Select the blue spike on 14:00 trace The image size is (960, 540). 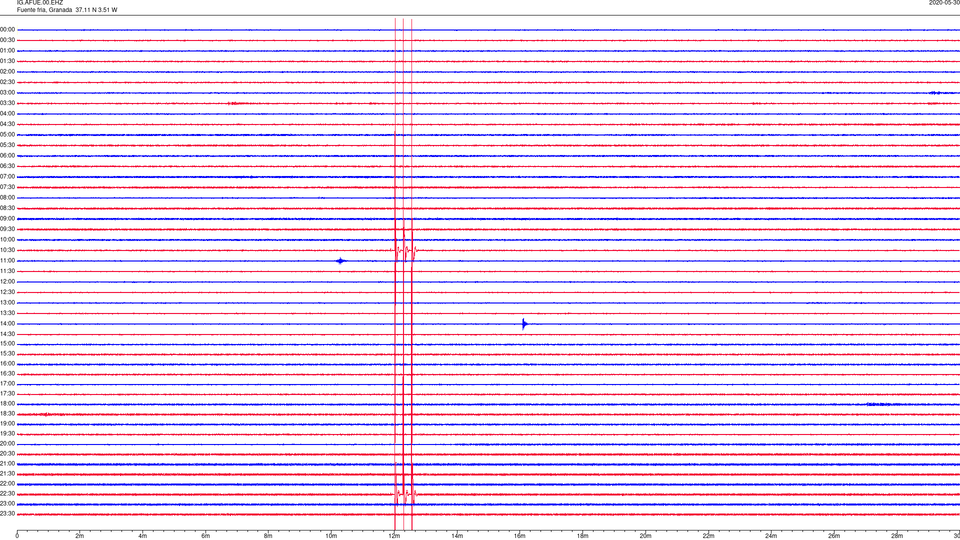point(525,324)
